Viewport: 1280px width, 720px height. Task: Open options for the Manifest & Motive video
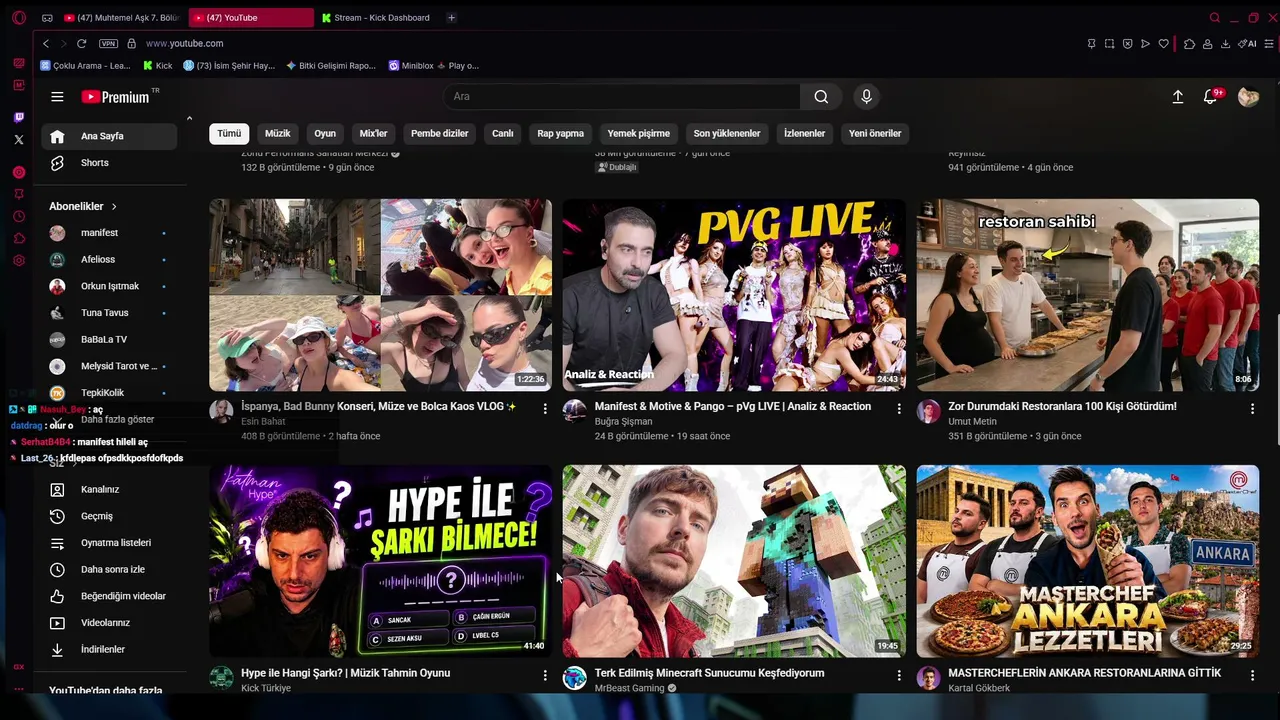pos(899,408)
